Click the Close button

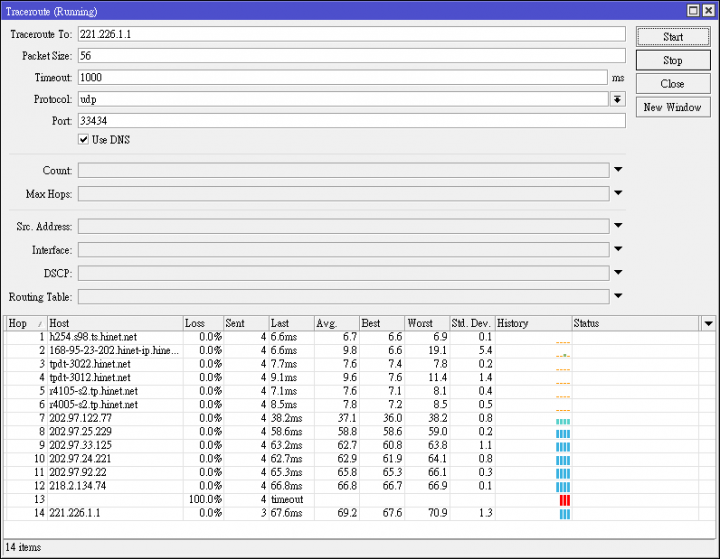coord(673,84)
